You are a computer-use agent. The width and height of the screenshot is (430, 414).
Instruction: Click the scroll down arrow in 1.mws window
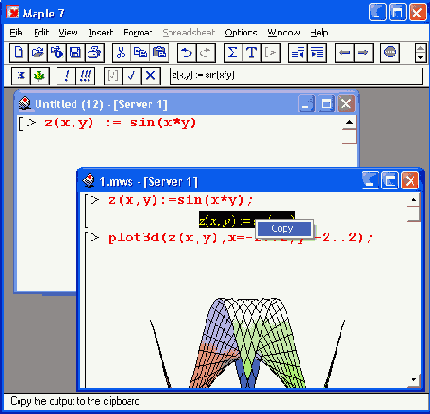[x=414, y=380]
